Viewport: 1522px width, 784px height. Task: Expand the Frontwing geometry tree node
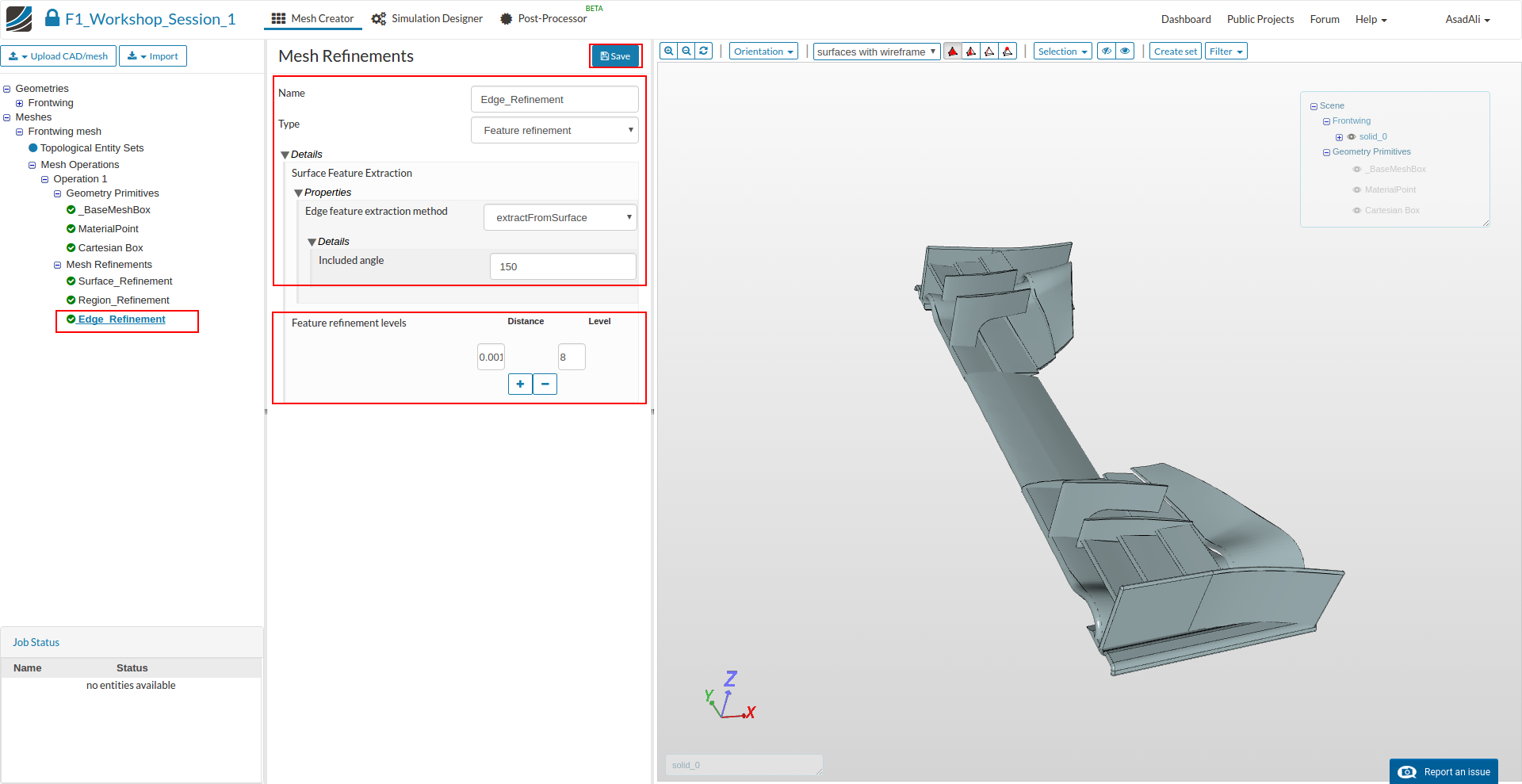pos(20,104)
